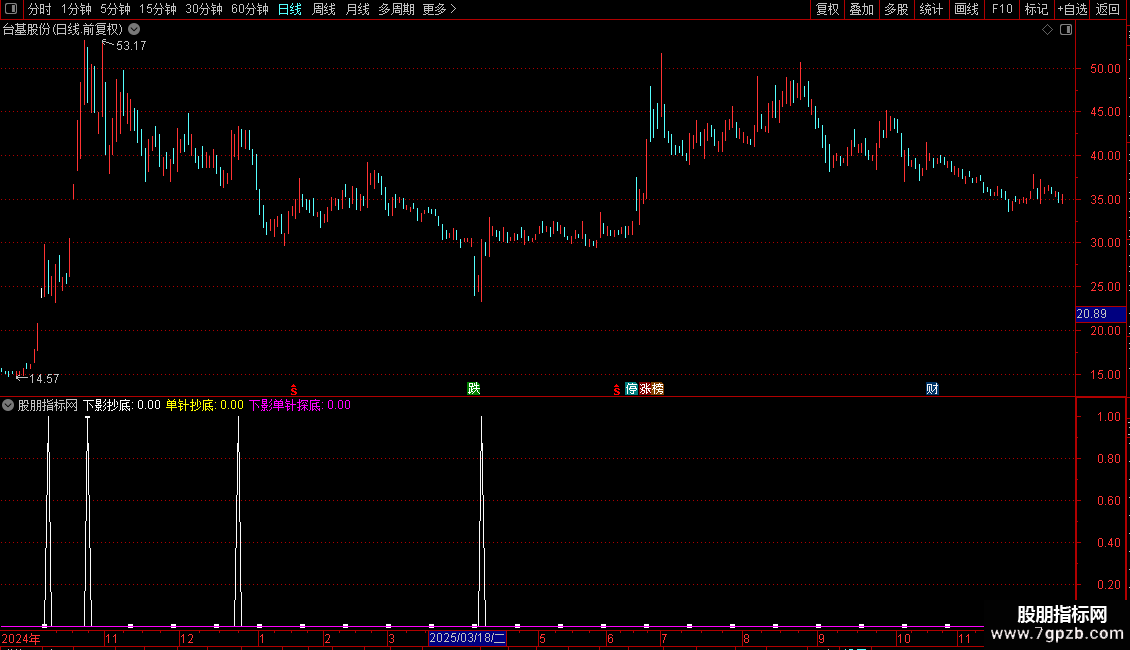Image resolution: width=1130 pixels, height=650 pixels.
Task: Click the first red $ marker near November-January
Action: [293, 389]
